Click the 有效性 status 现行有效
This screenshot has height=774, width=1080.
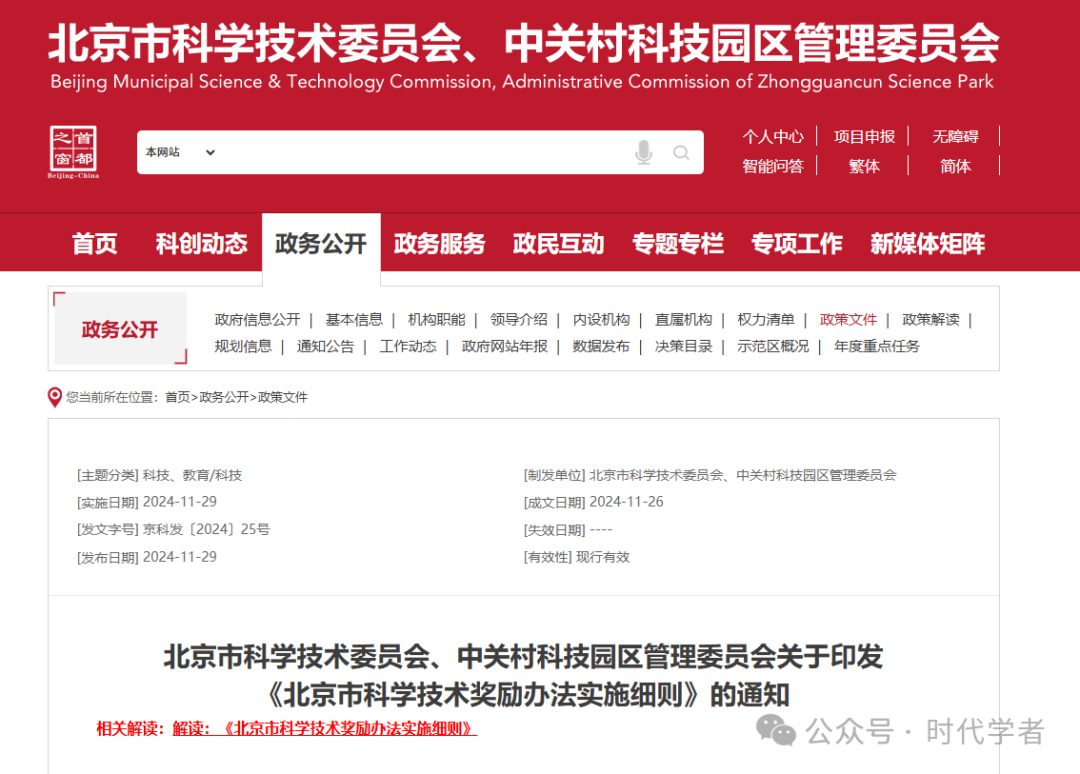603,557
